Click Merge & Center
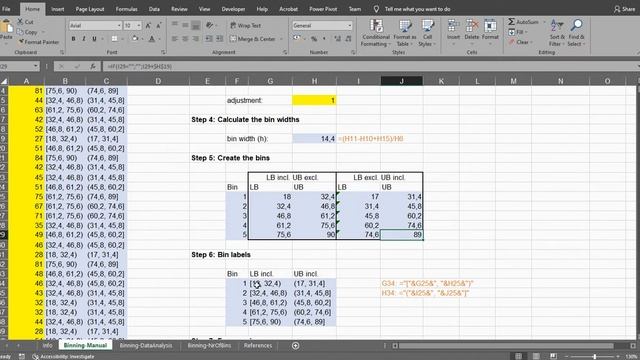The height and width of the screenshot is (360, 640). point(253,39)
